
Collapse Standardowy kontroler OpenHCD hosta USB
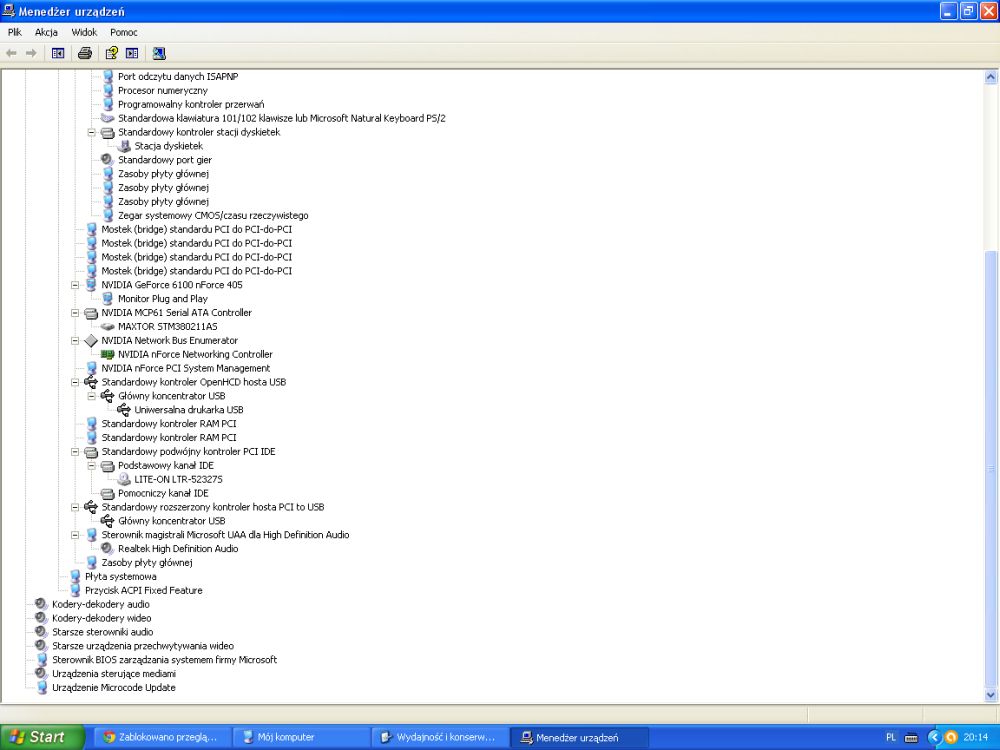(75, 383)
